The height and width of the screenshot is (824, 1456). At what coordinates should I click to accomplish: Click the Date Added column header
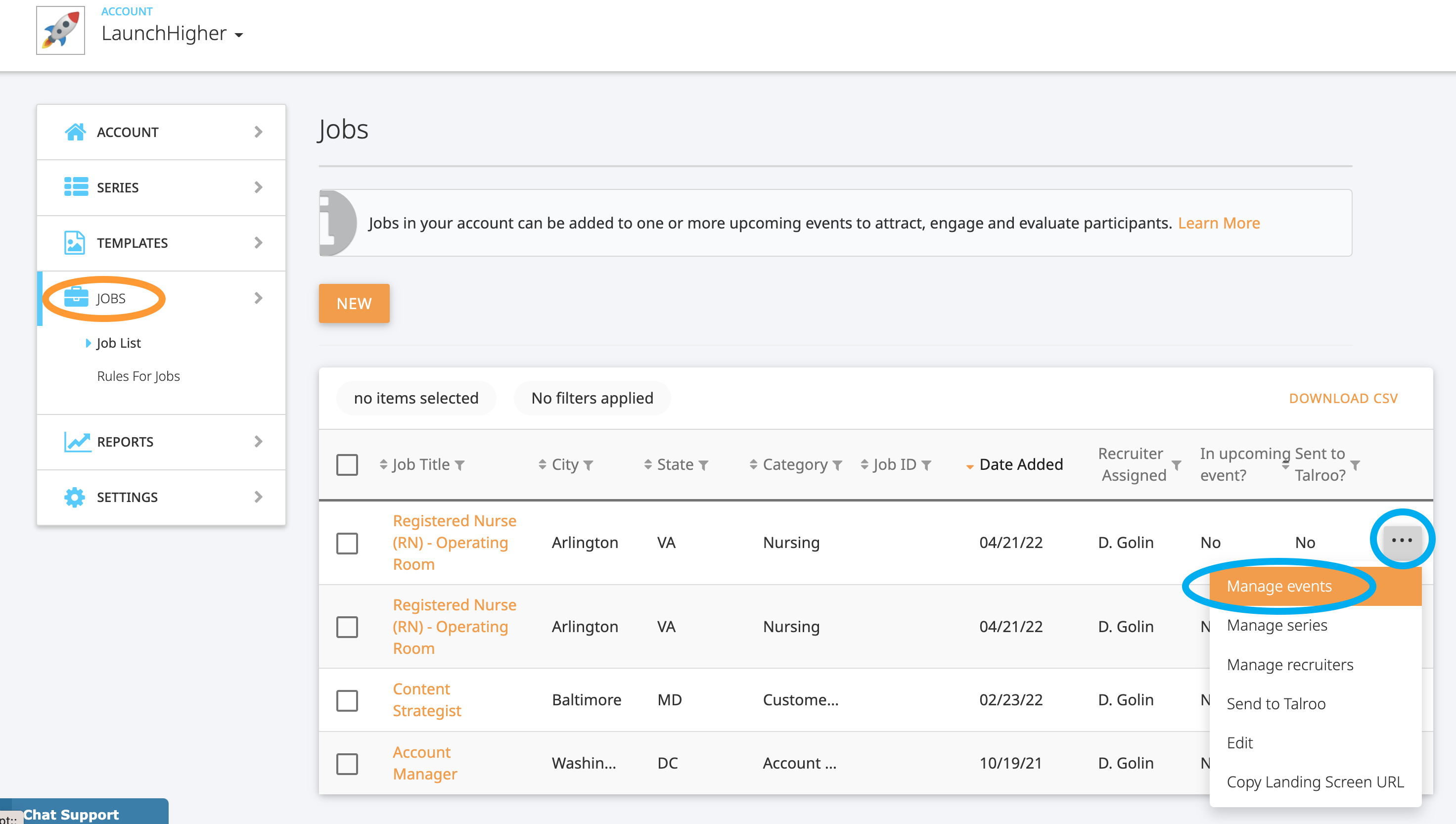[1021, 464]
